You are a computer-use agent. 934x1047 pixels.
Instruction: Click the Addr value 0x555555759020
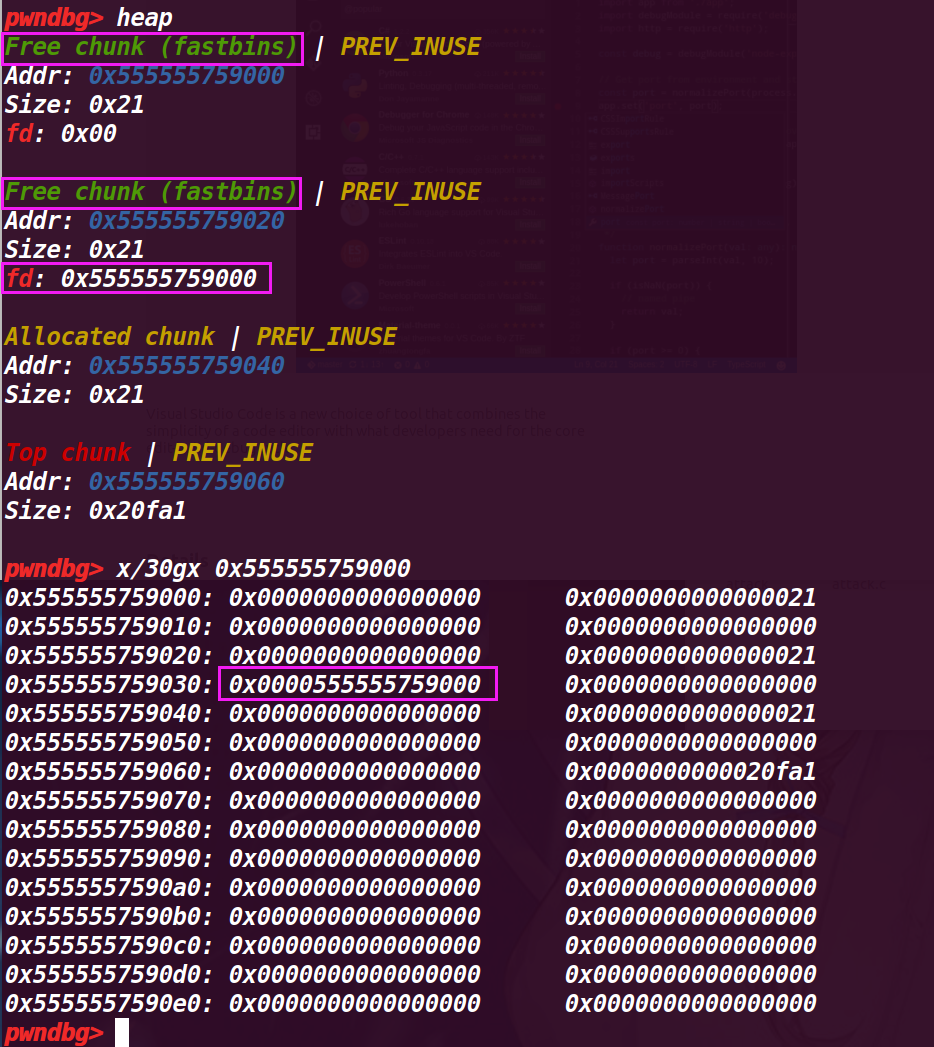(186, 221)
